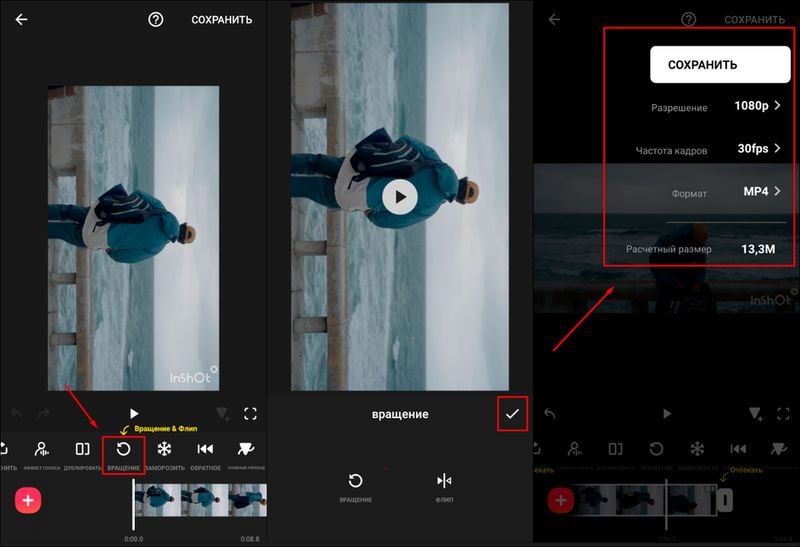The height and width of the screenshot is (547, 800).
Task: Expand the Разрешение 1080p option
Action: [757, 106]
